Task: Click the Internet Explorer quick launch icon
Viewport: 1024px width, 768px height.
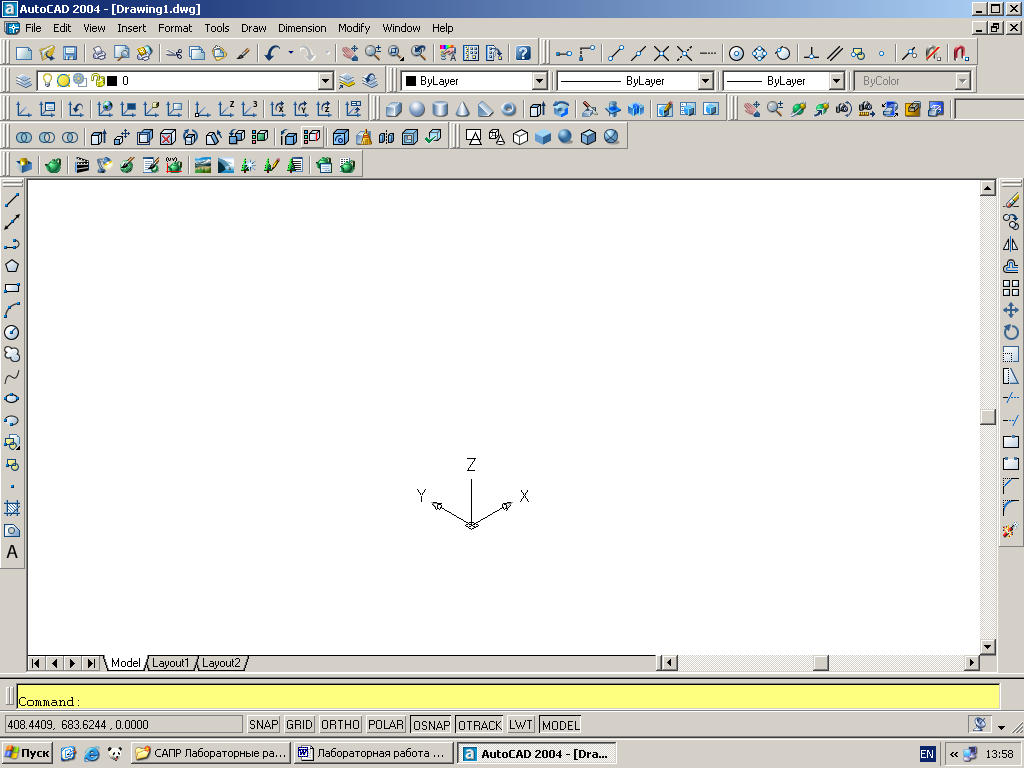Action: point(91,754)
